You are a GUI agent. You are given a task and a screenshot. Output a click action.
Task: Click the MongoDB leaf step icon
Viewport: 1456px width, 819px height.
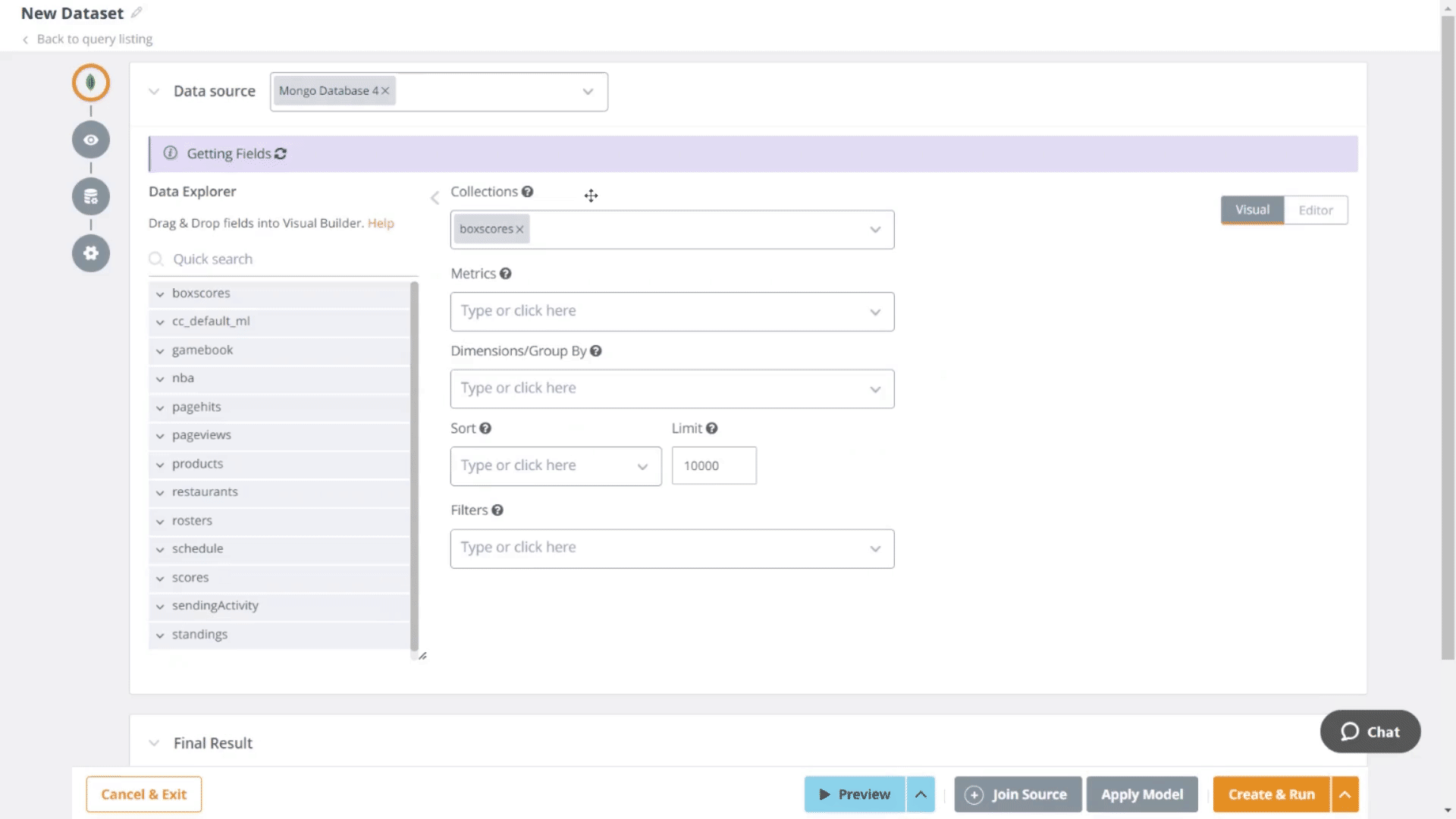pyautogui.click(x=91, y=83)
